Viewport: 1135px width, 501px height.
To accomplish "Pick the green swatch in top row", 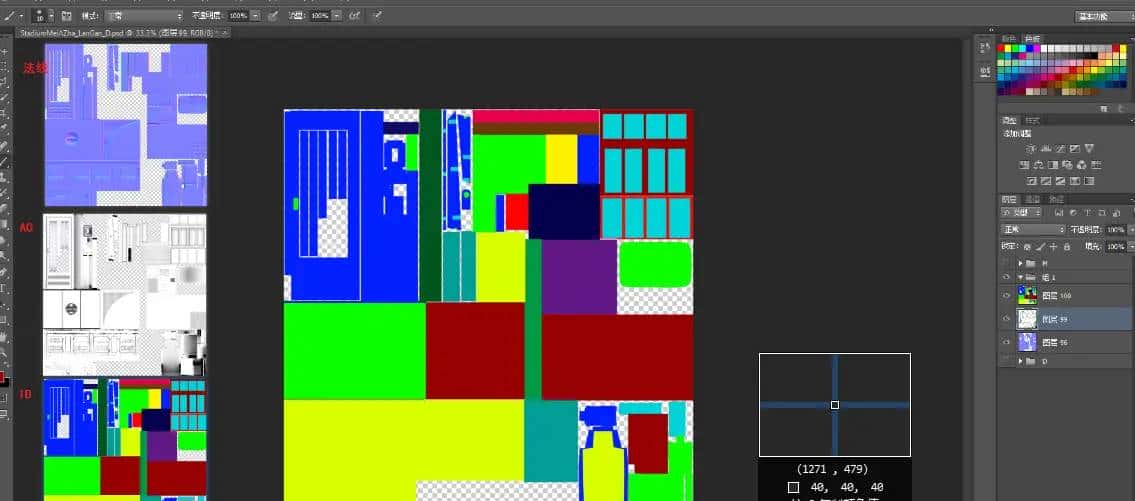I will coord(1015,48).
